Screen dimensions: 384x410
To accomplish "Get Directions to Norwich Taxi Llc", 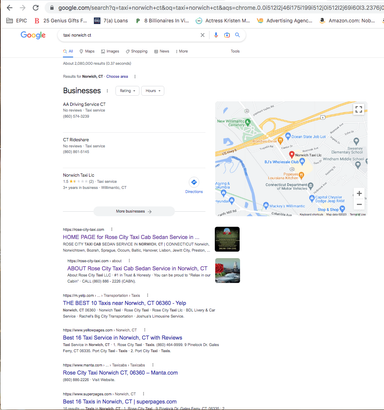I will point(194,185).
